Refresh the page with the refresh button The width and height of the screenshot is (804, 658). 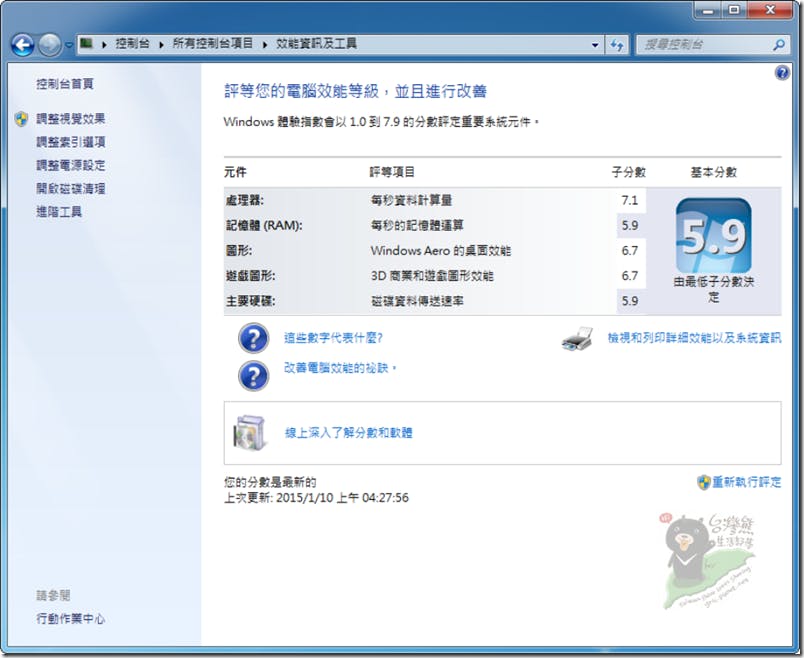[x=616, y=45]
